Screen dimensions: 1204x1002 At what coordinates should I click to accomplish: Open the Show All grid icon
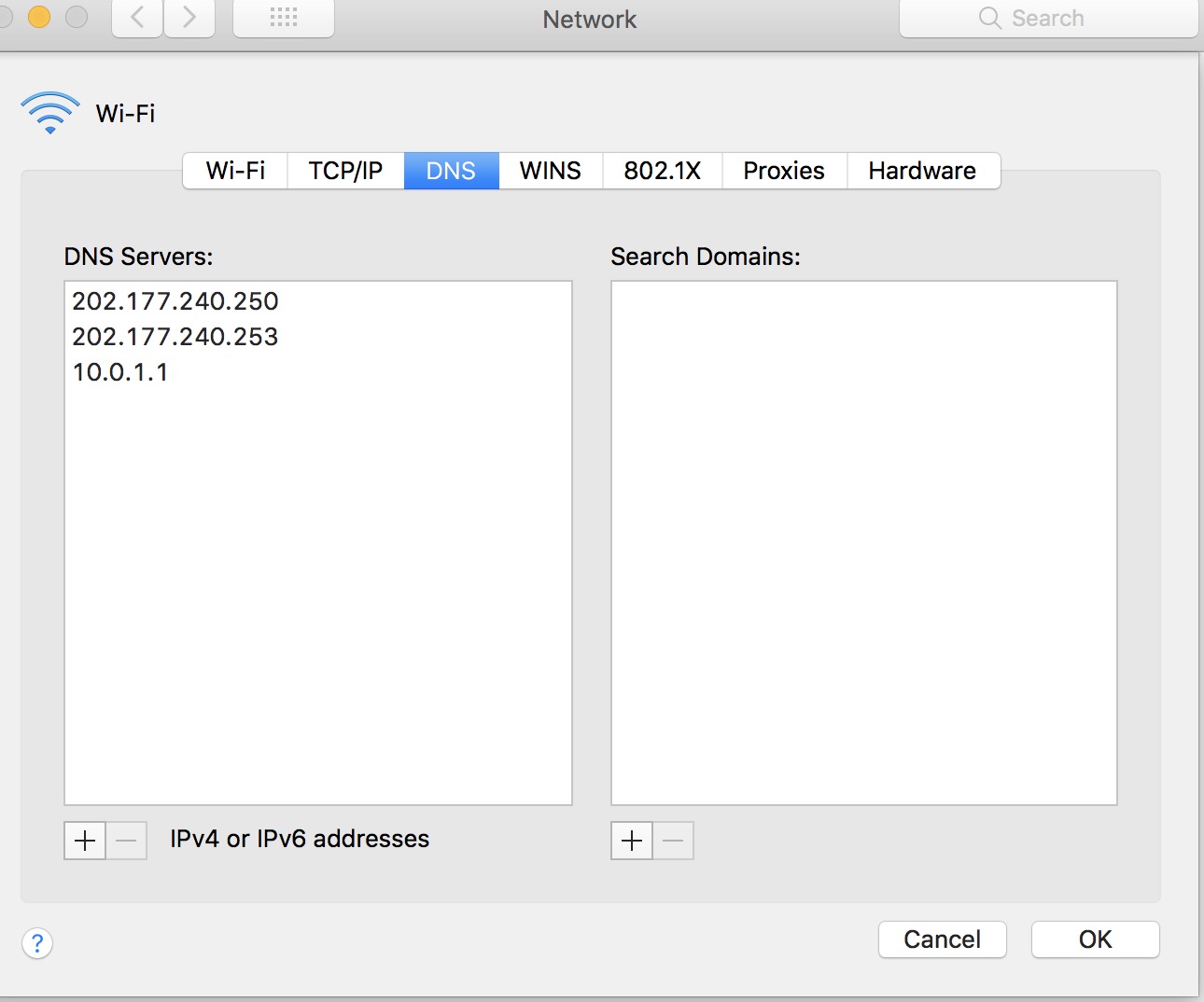pos(284,18)
